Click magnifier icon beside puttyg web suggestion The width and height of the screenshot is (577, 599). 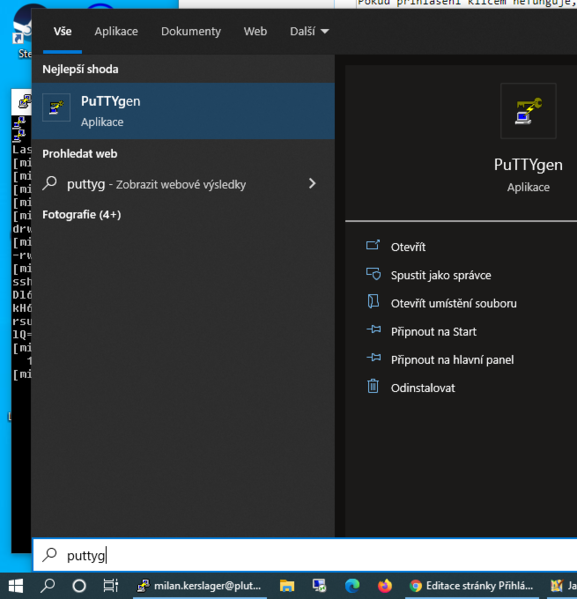click(x=50, y=183)
